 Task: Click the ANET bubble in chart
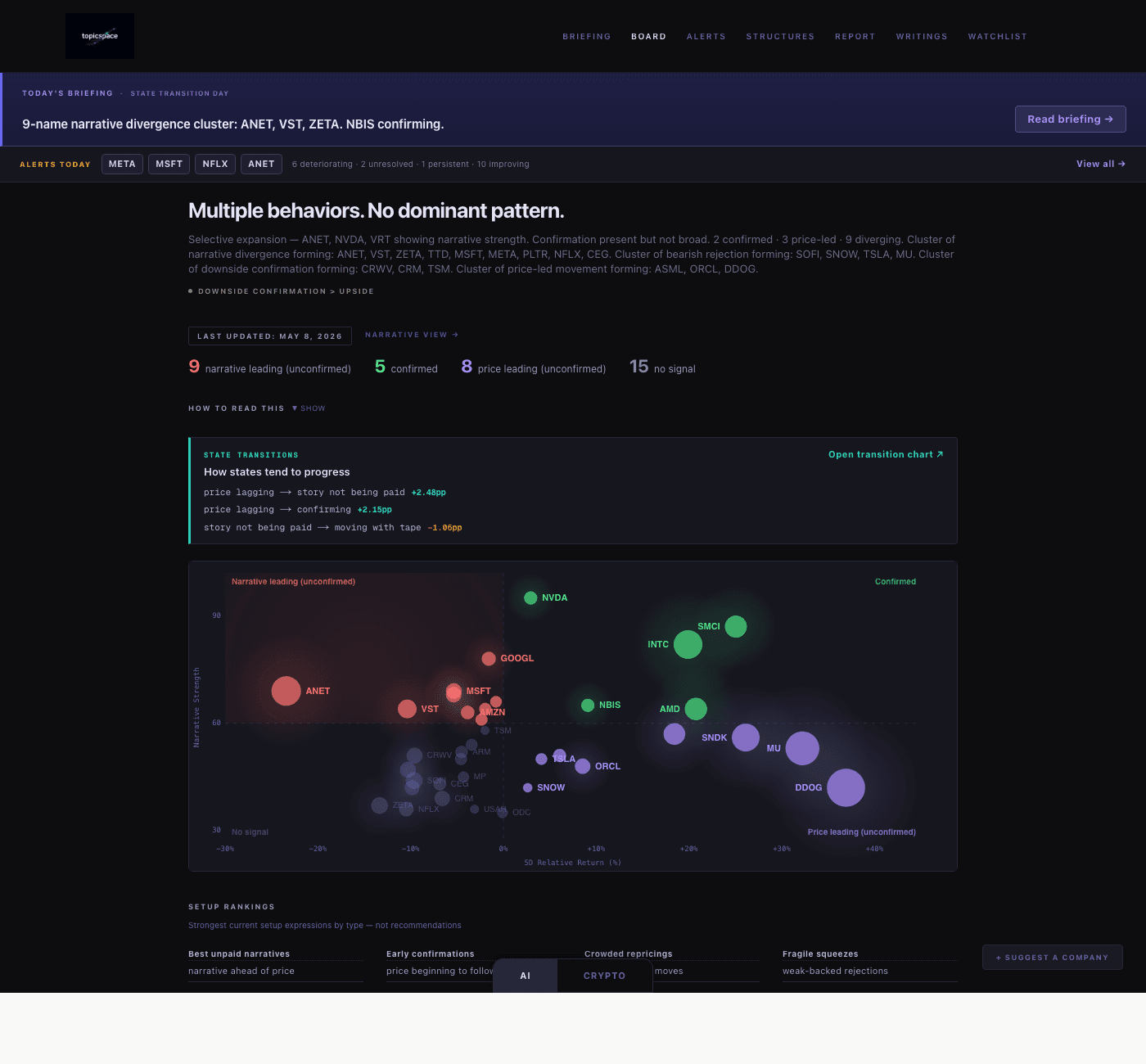[x=286, y=691]
